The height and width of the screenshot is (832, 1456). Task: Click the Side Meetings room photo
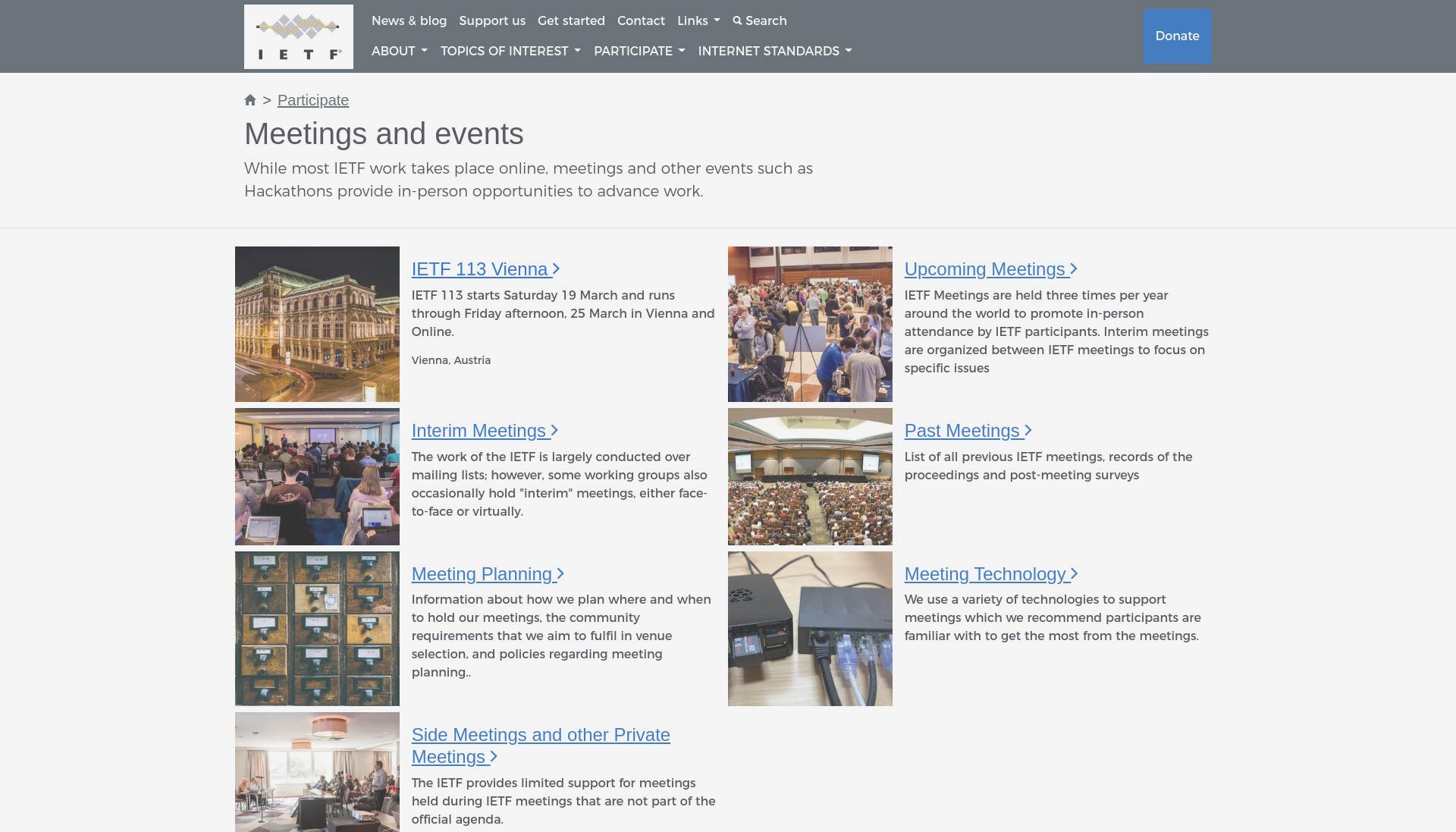click(317, 772)
